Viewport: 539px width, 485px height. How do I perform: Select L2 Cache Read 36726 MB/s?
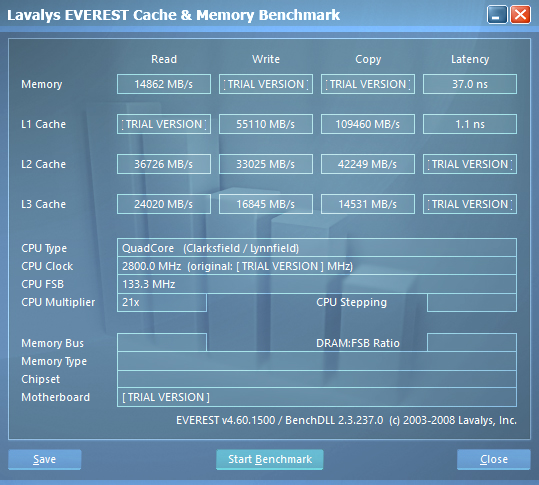164,164
